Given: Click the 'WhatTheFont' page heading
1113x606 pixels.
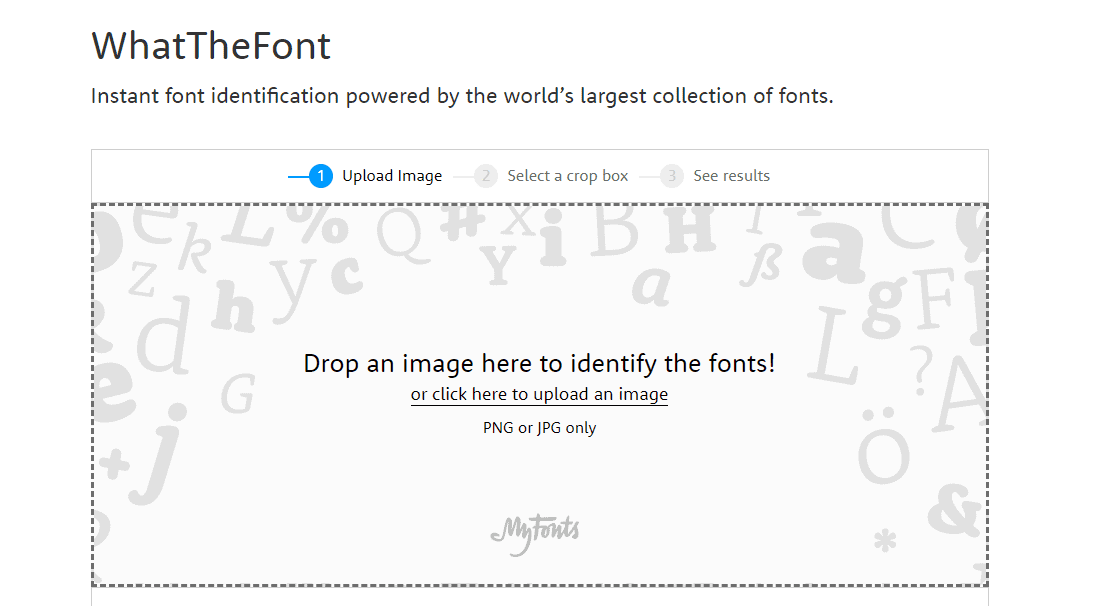Looking at the screenshot, I should (x=210, y=46).
